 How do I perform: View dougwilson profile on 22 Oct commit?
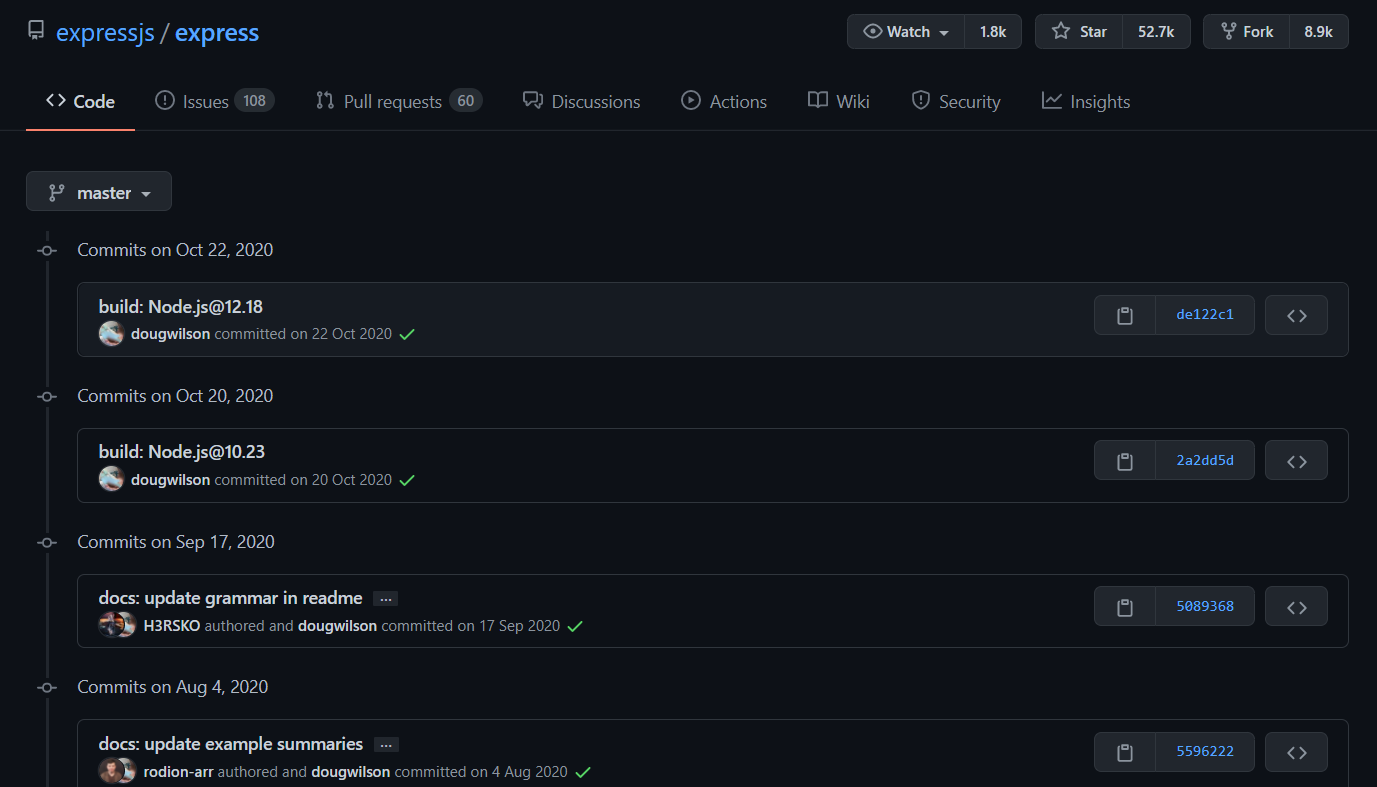point(171,334)
